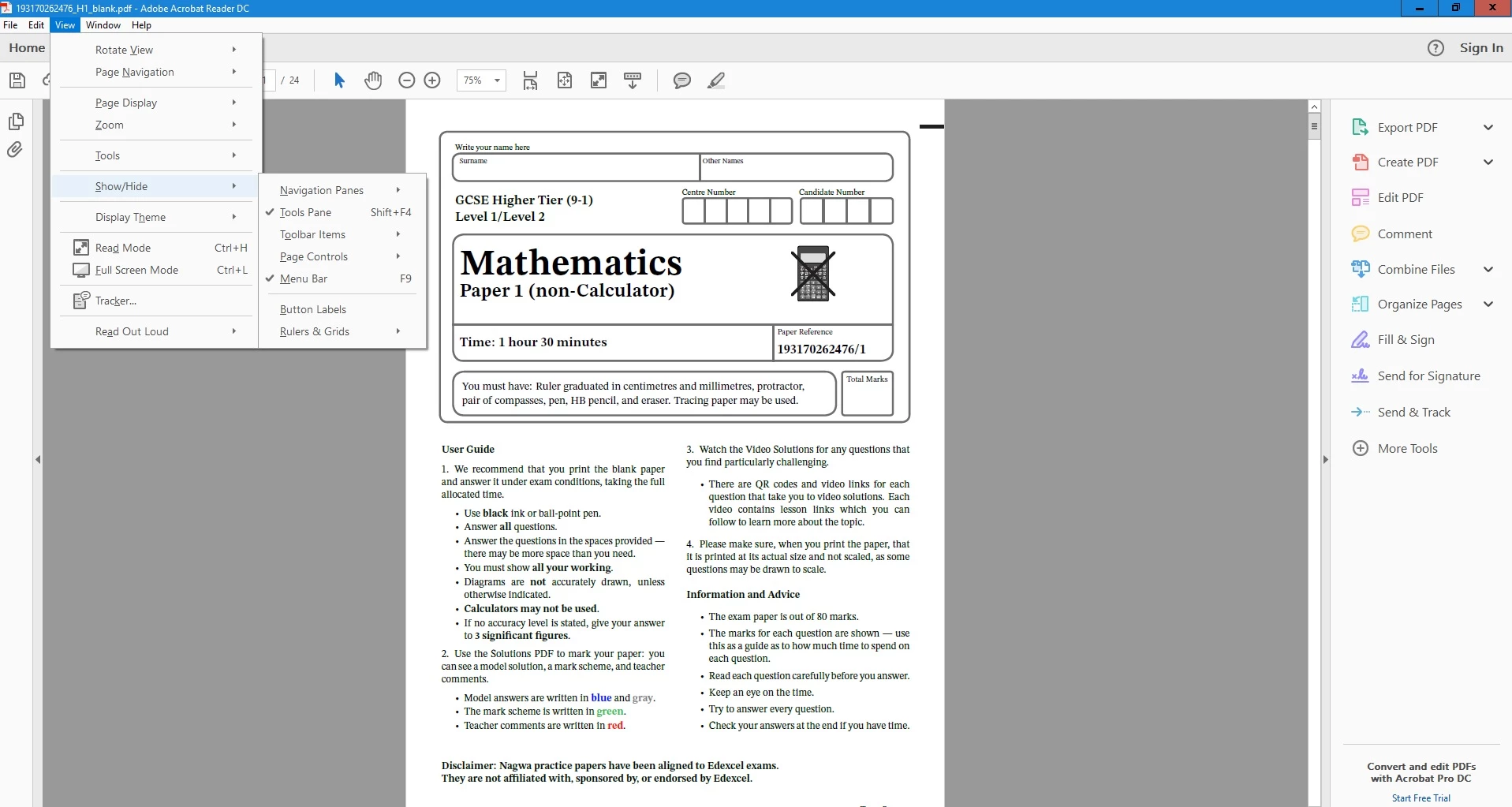Open the Page Display submenu

(x=155, y=103)
